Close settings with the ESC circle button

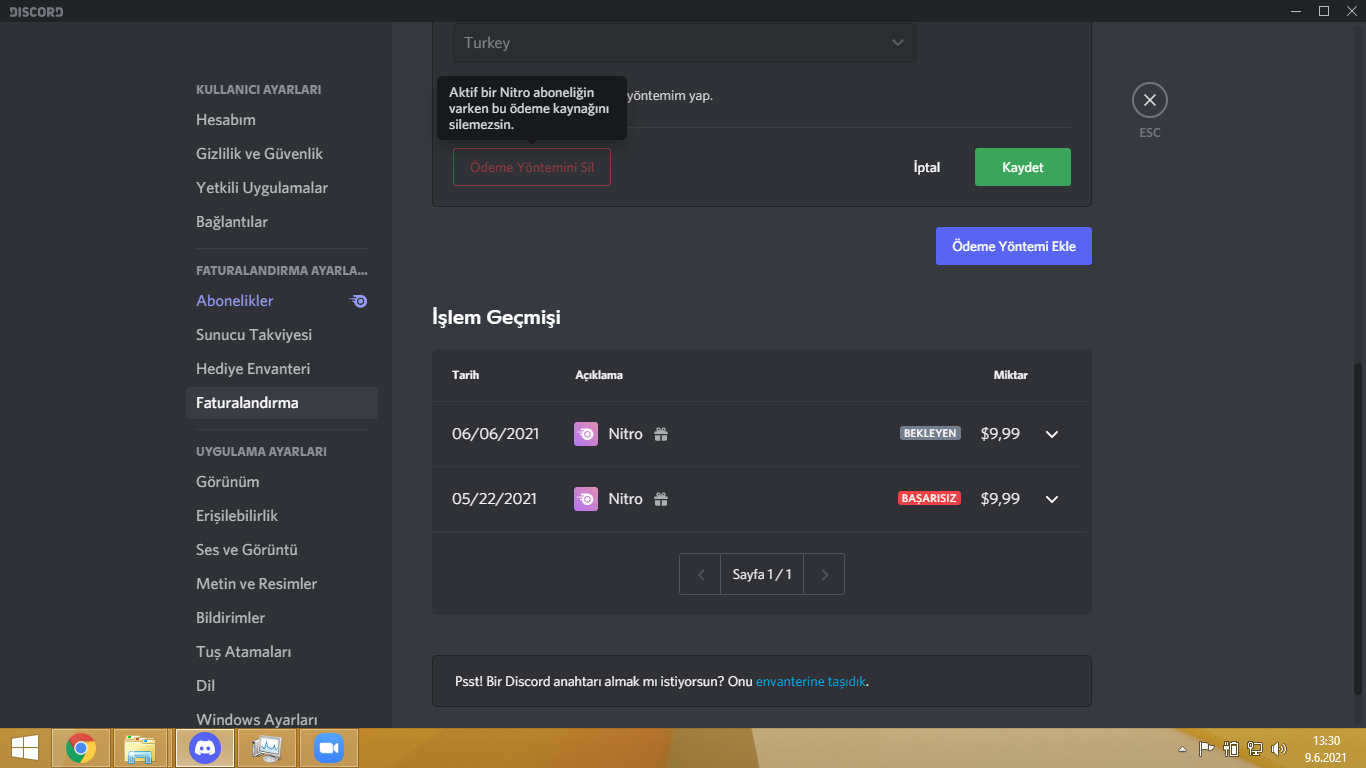click(x=1150, y=100)
